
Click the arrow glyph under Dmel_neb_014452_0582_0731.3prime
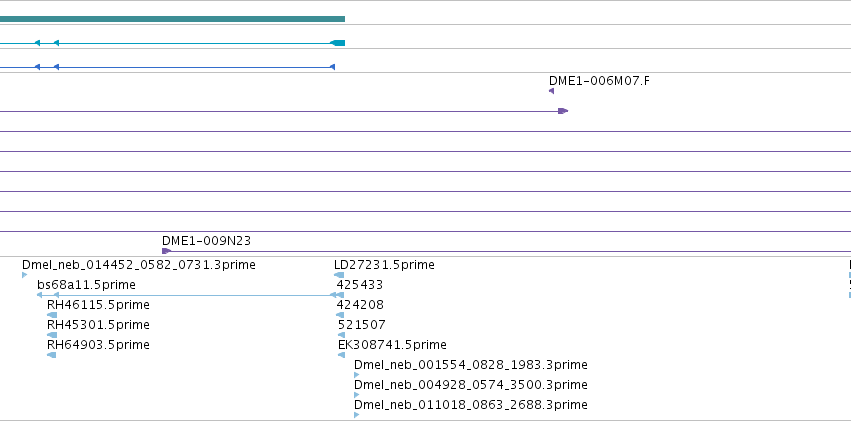tap(24, 275)
